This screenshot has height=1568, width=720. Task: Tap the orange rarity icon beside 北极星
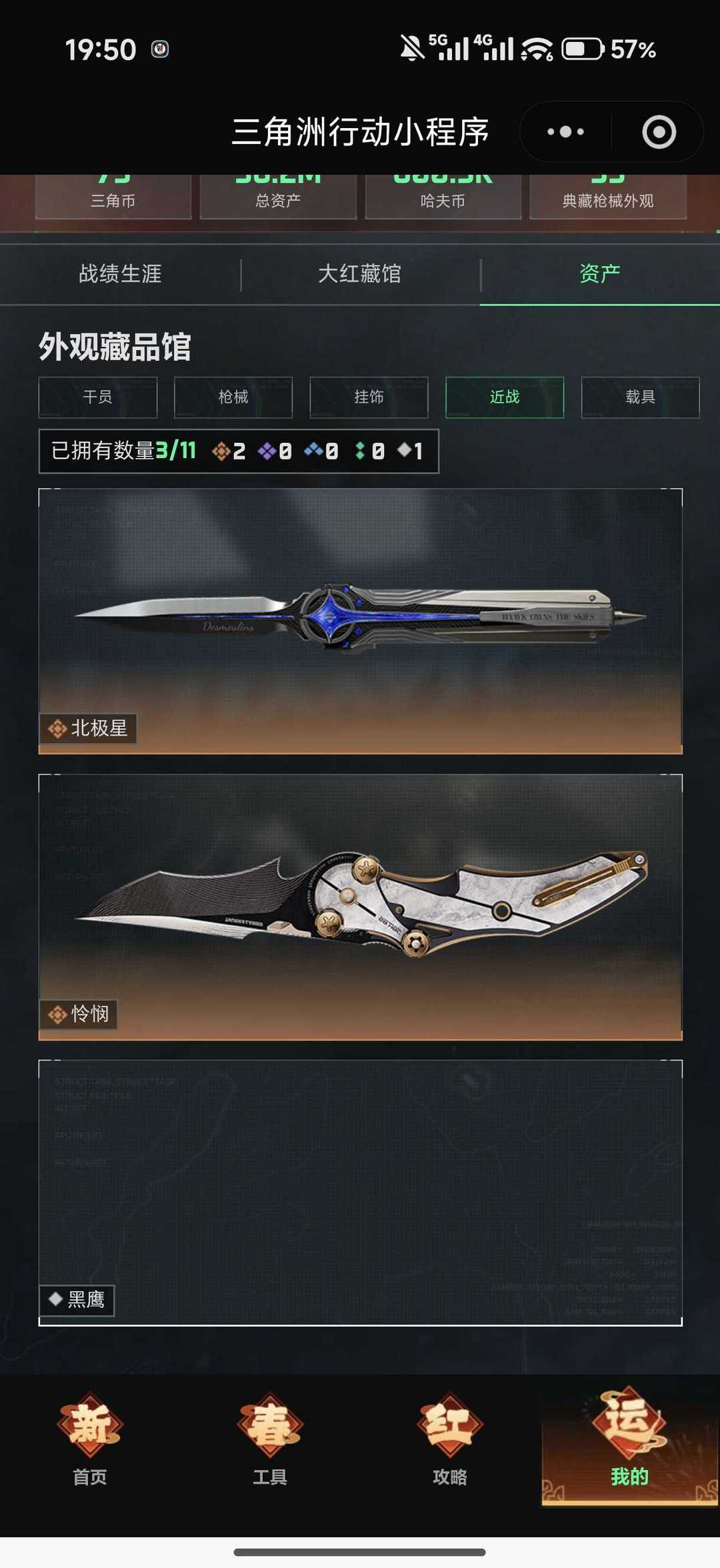[57, 728]
